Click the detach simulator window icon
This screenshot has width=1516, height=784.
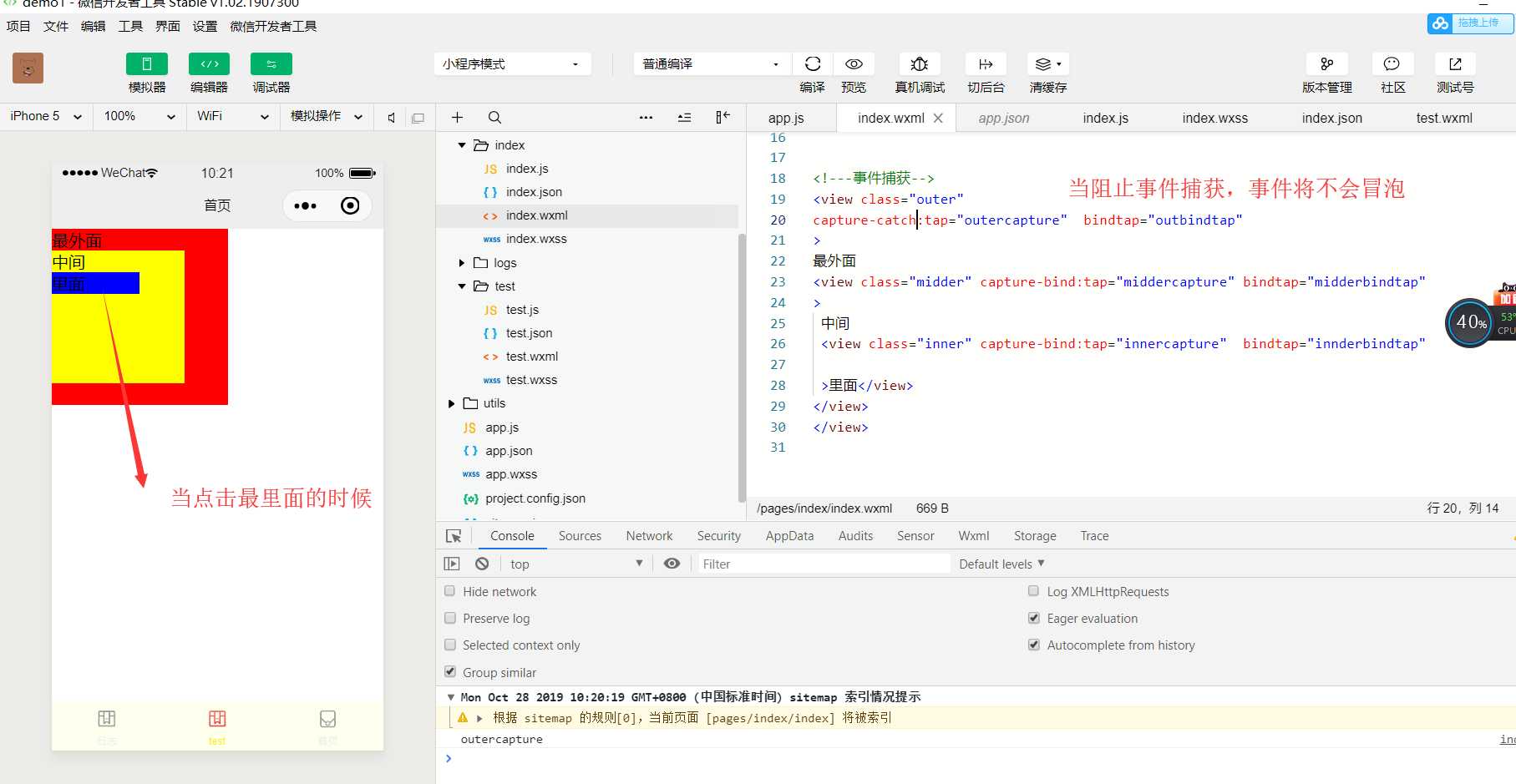point(418,118)
